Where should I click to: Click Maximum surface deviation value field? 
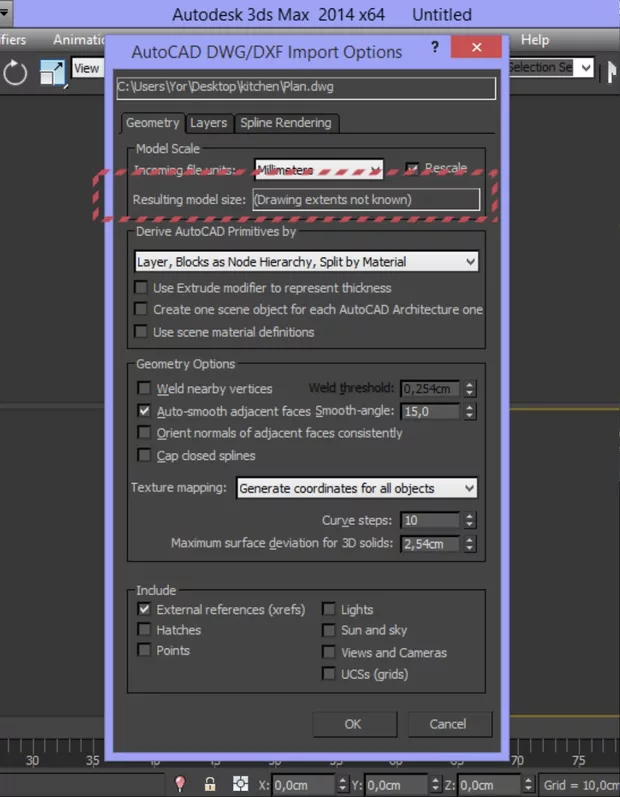(x=430, y=544)
